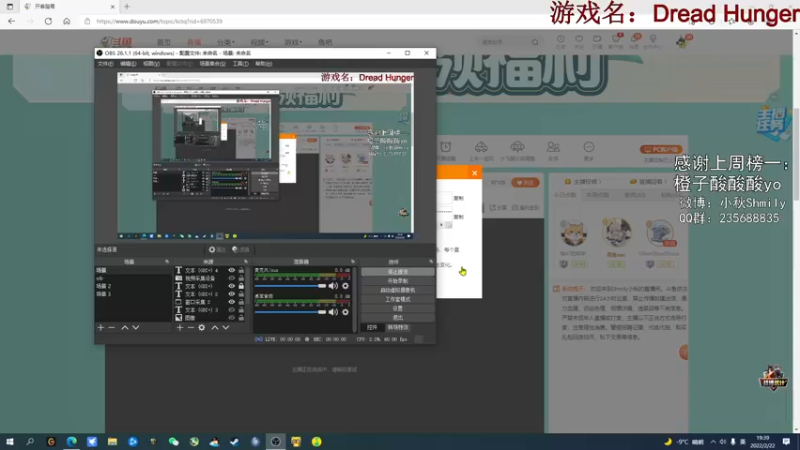Toggle visibility of video capture device source
This screenshot has height=450, width=800.
[232, 278]
